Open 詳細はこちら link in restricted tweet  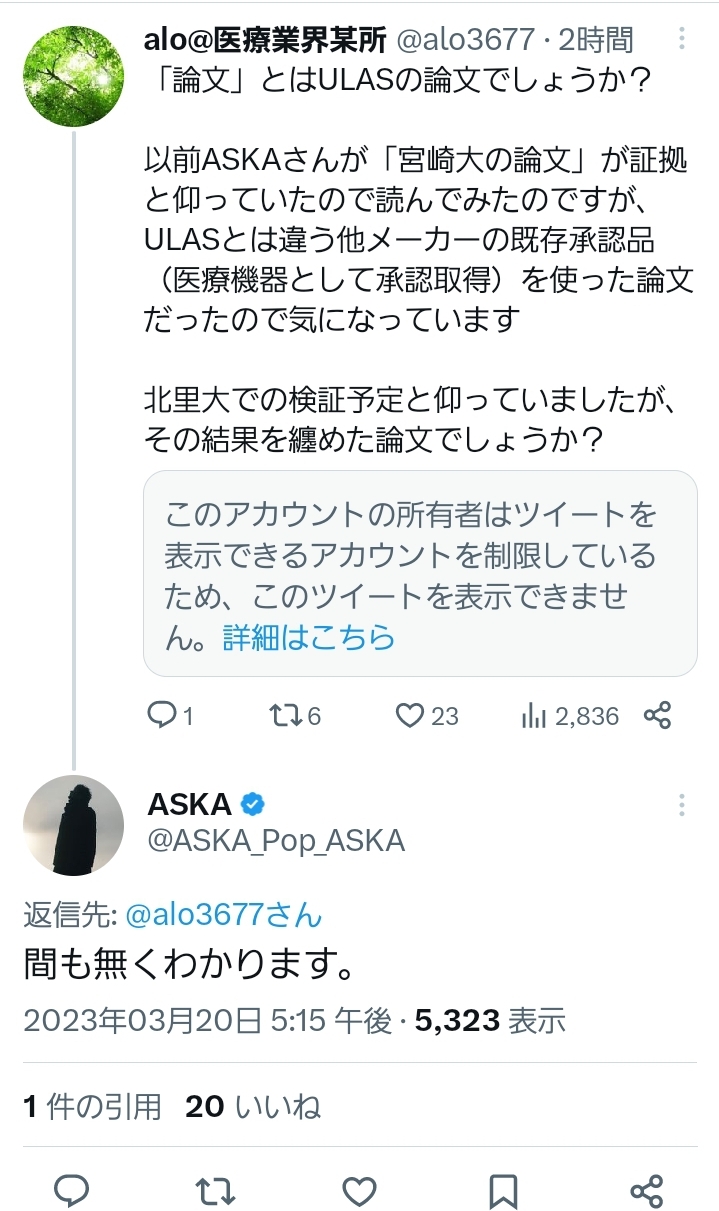coord(309,637)
